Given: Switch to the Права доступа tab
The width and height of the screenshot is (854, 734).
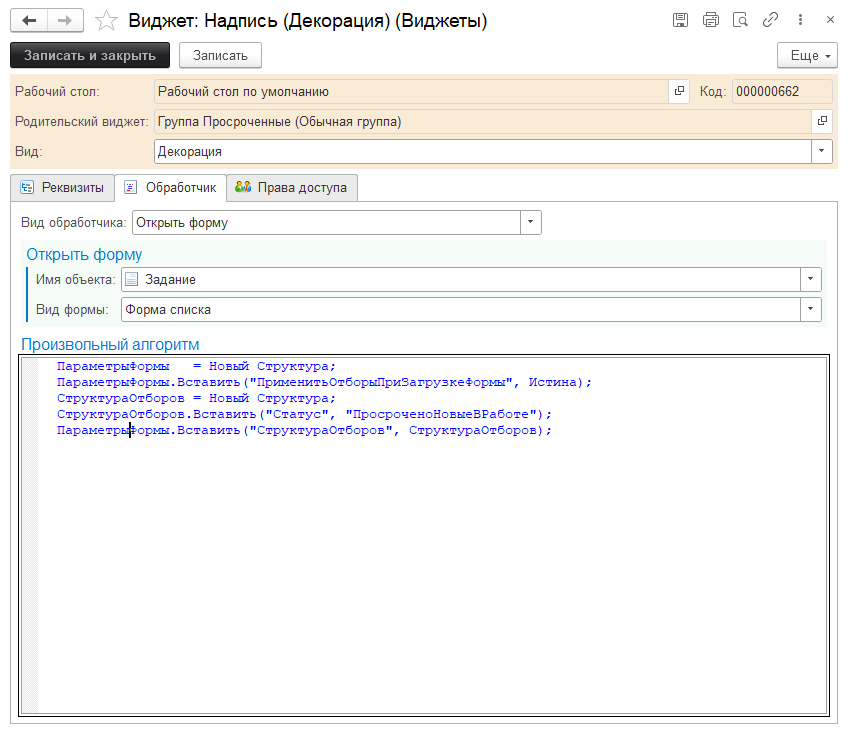Looking at the screenshot, I should pyautogui.click(x=292, y=187).
